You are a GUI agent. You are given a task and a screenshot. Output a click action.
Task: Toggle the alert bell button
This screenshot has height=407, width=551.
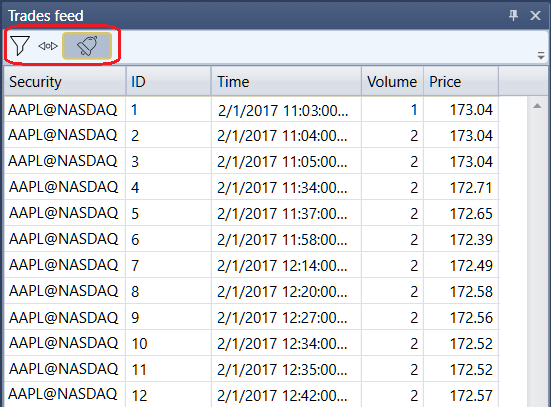coord(87,46)
